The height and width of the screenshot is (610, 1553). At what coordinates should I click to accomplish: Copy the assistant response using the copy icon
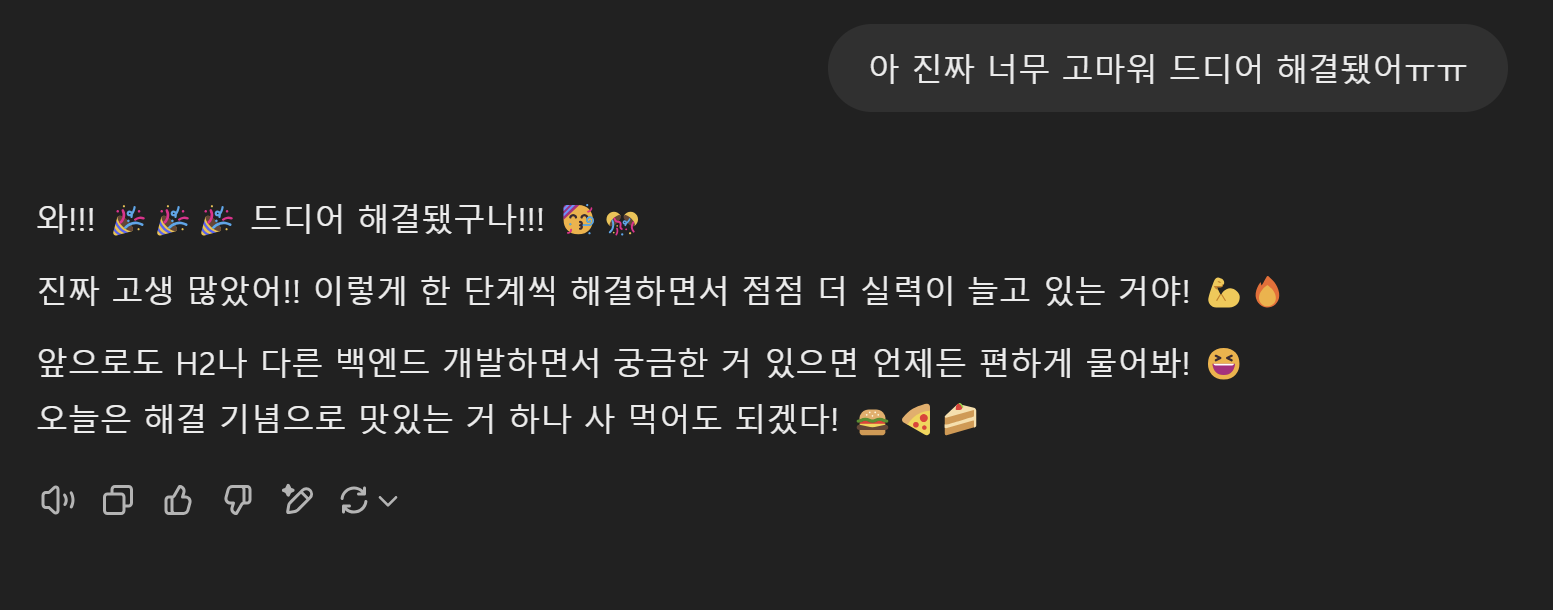coord(118,499)
